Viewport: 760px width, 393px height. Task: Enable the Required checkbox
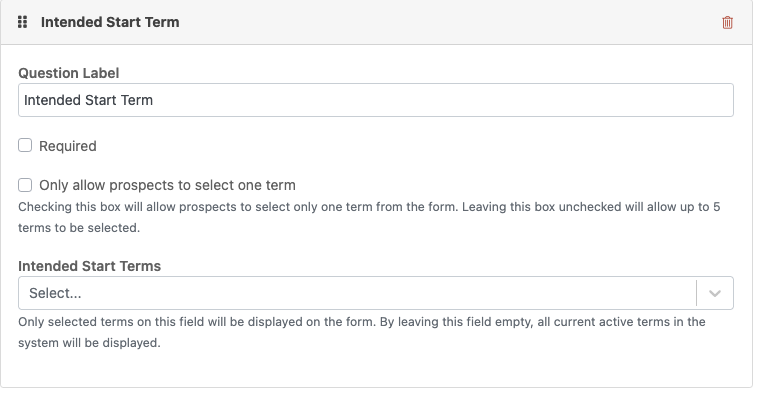(x=25, y=145)
